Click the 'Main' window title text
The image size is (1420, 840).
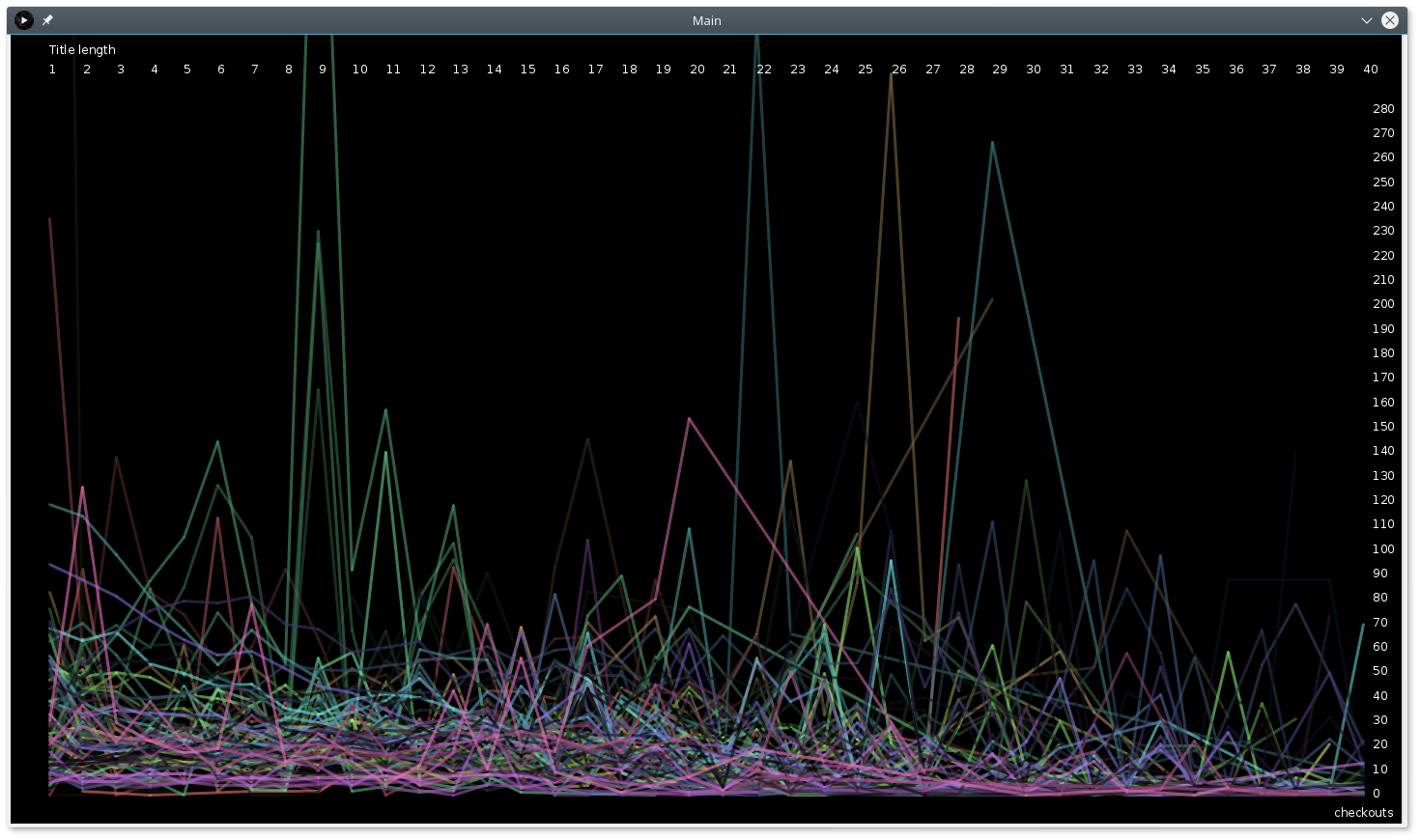click(x=706, y=20)
